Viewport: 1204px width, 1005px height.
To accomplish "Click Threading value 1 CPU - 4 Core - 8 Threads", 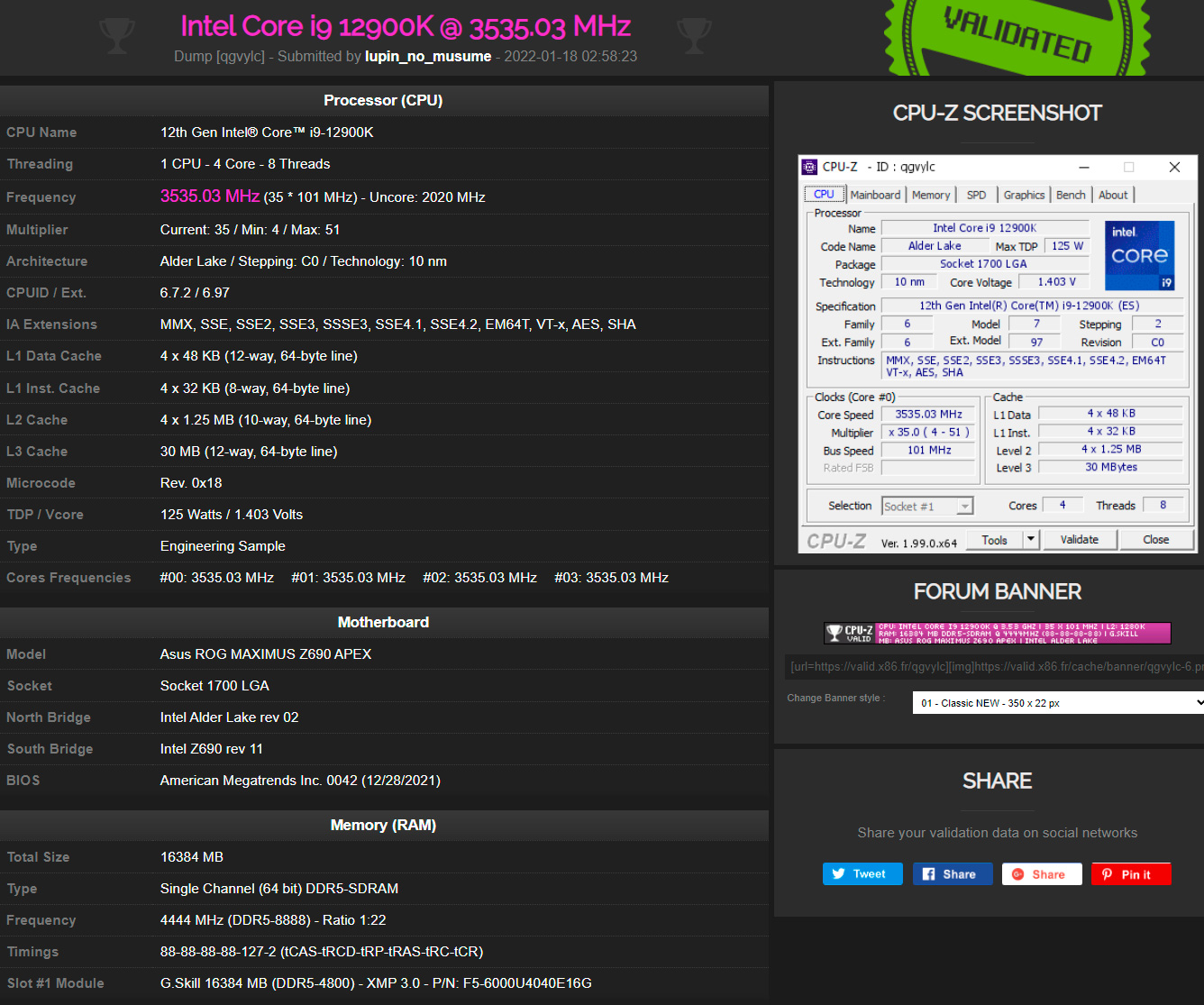I will point(245,164).
